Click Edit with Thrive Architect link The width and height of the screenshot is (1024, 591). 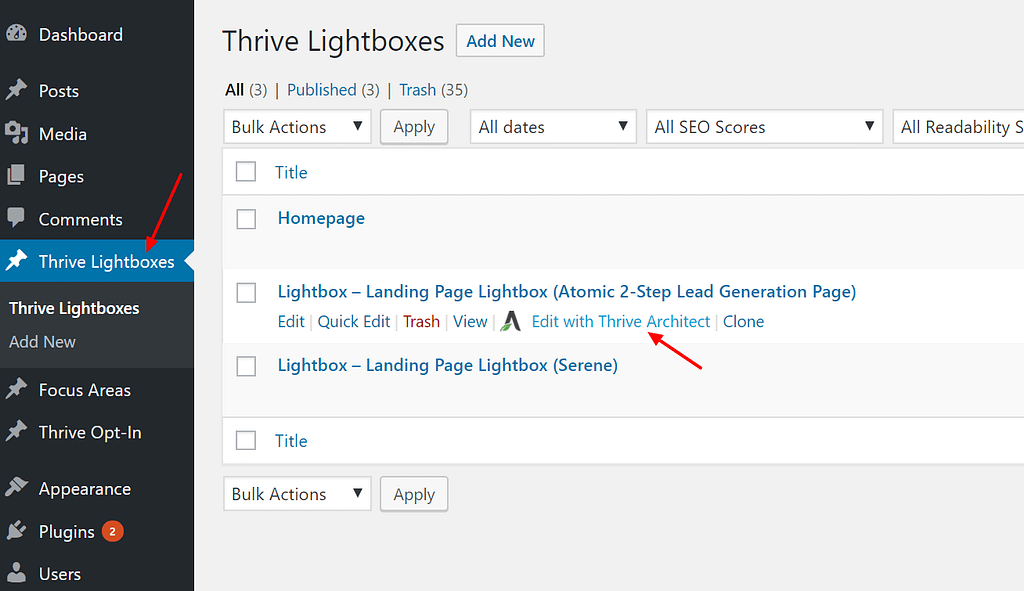[x=620, y=322]
